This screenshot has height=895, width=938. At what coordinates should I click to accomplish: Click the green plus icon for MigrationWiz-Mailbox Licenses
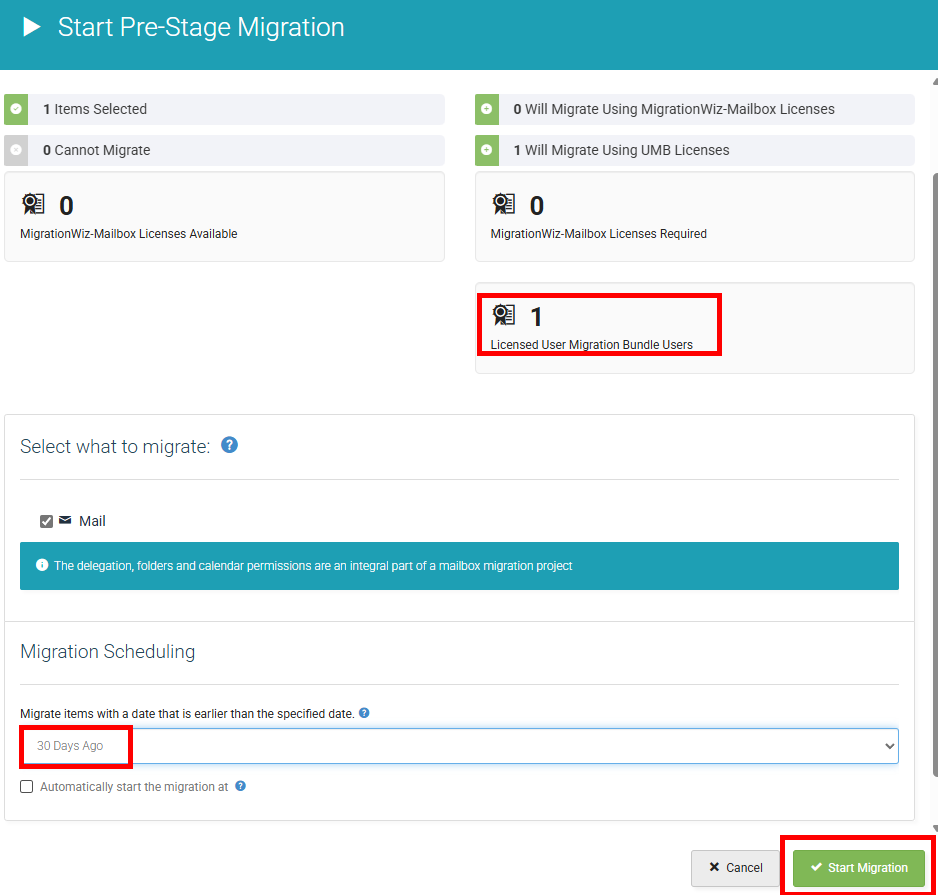pyautogui.click(x=487, y=109)
